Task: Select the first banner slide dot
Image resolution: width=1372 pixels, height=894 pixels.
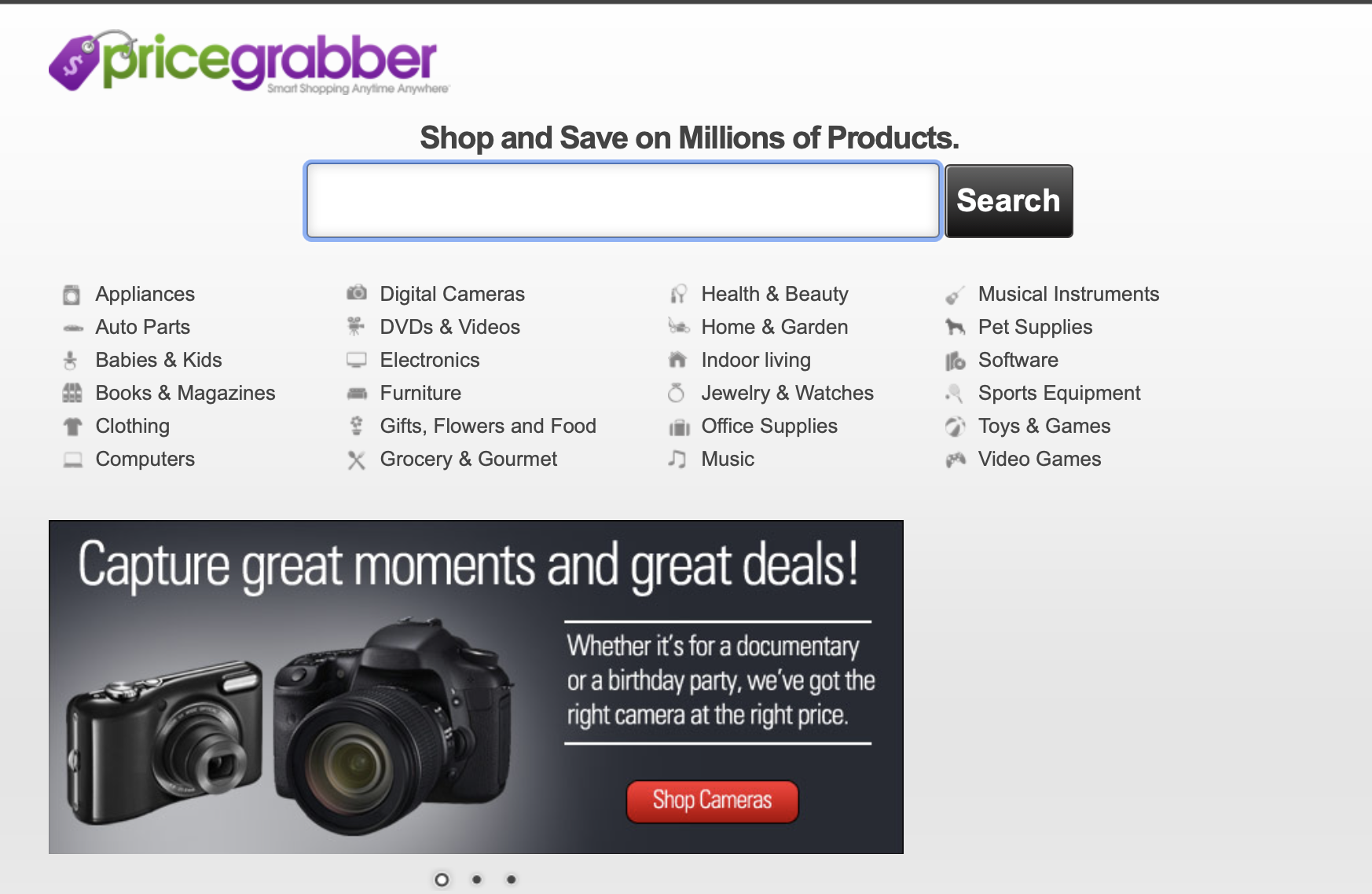Action: (x=442, y=880)
